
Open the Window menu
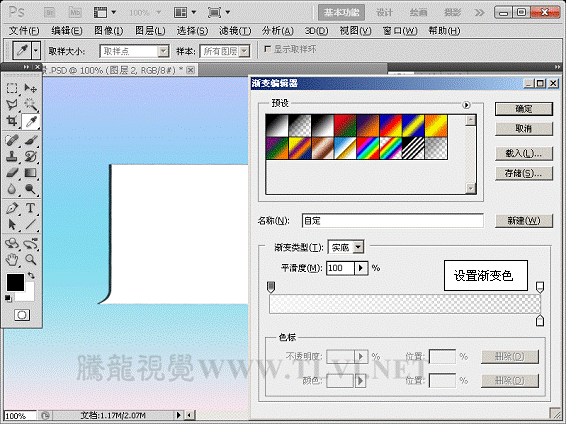point(400,31)
